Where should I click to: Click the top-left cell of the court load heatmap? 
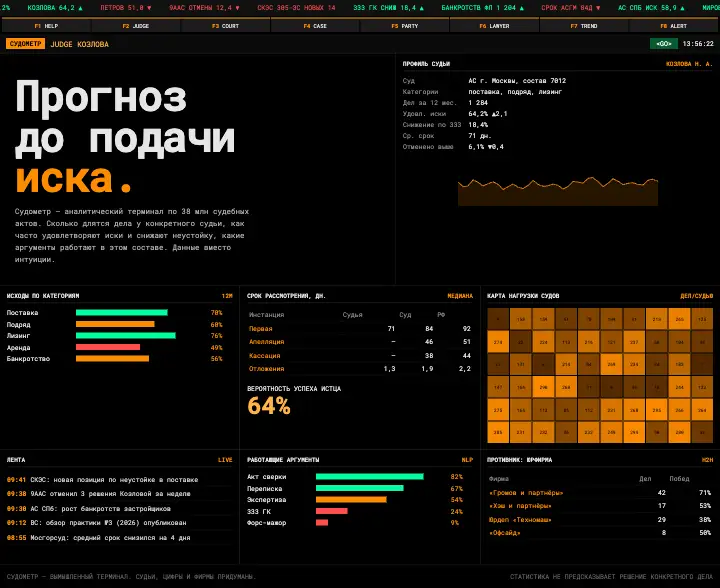pos(498,319)
